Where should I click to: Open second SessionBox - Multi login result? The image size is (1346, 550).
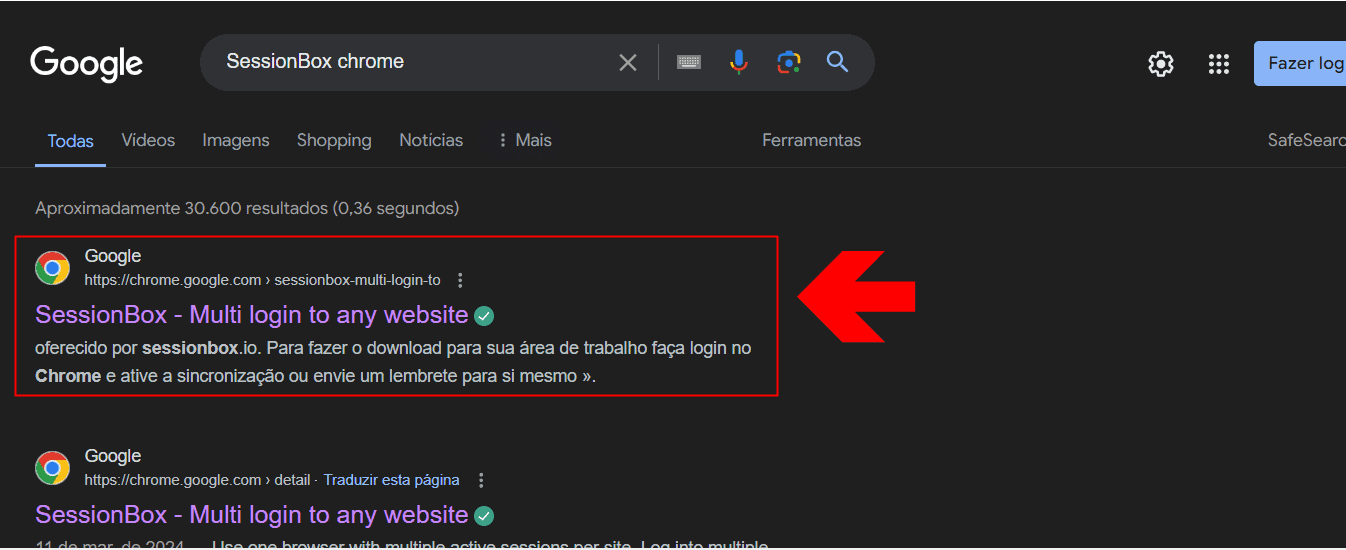[252, 515]
